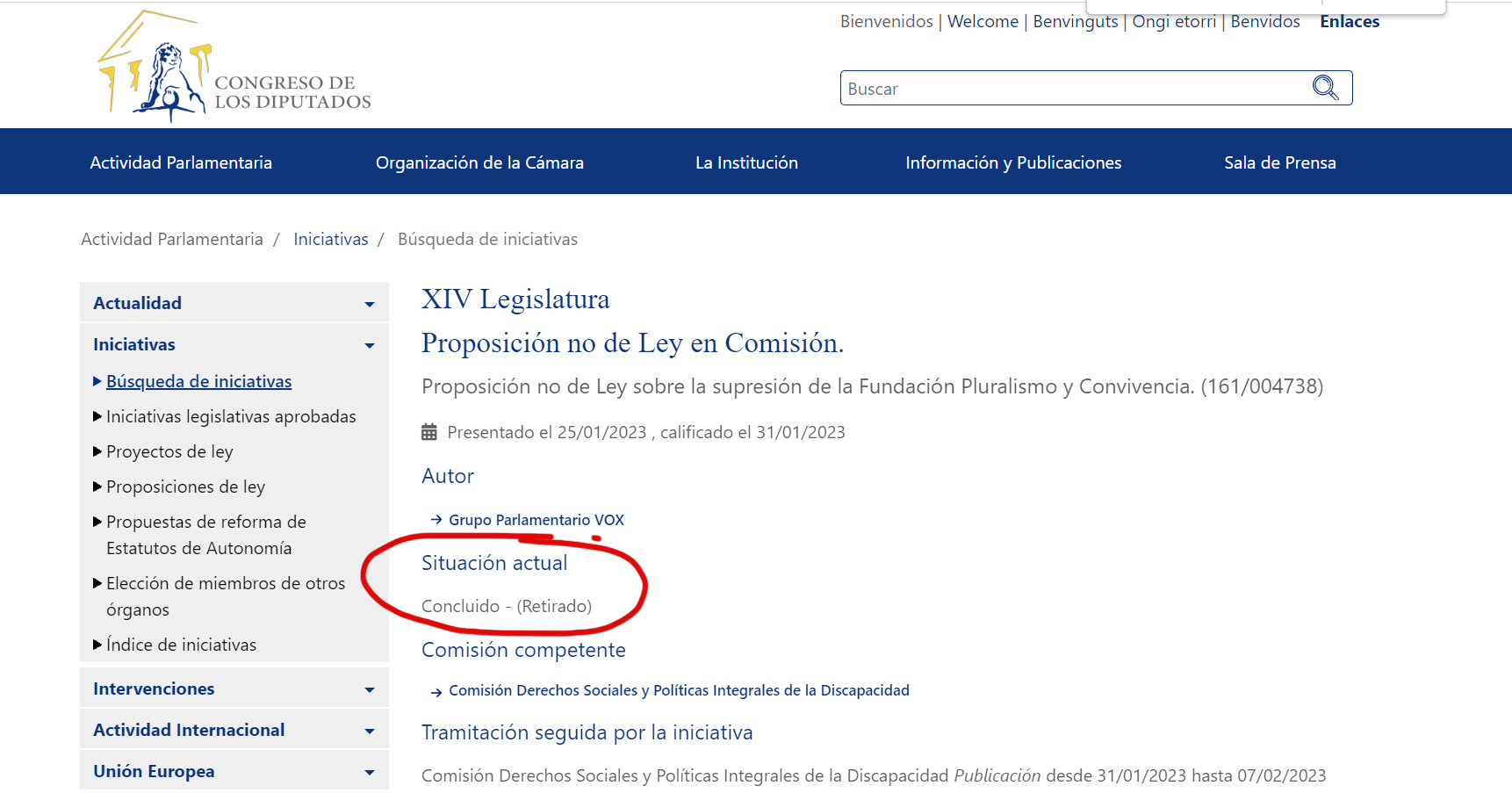Expand the Actualidad sidebar section
The height and width of the screenshot is (793, 1512).
[x=369, y=304]
